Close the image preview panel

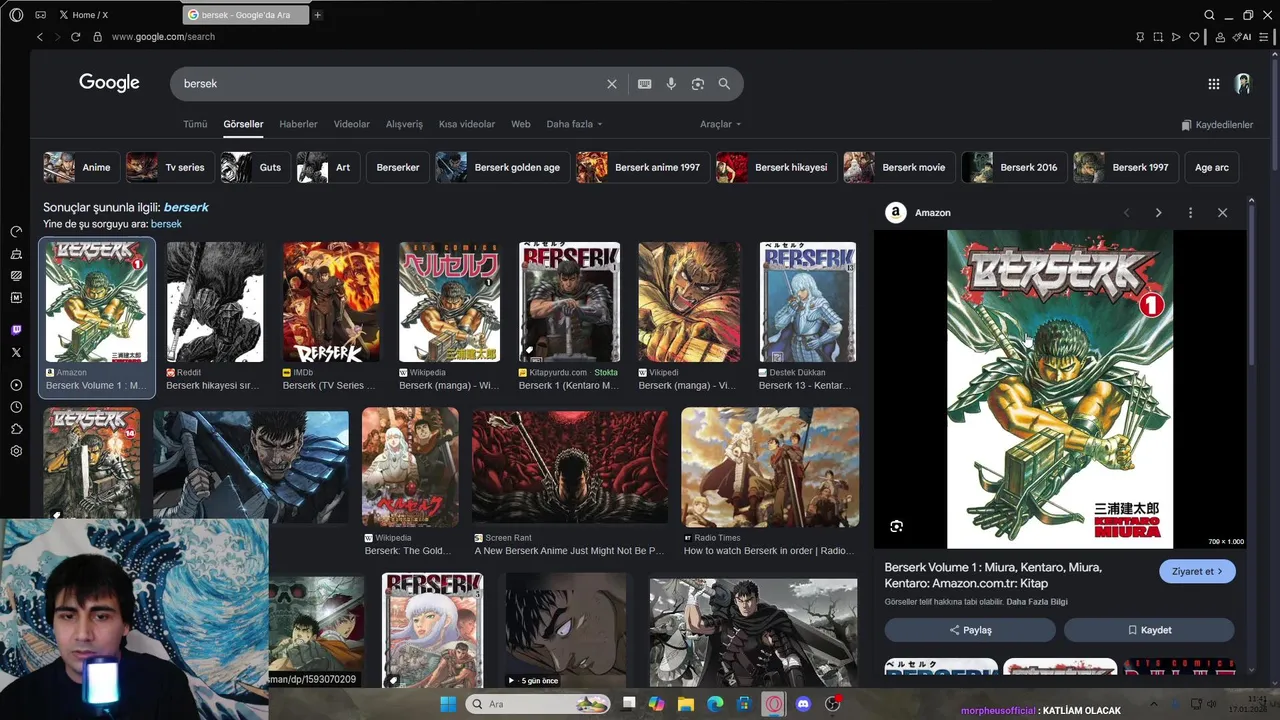coord(1222,213)
